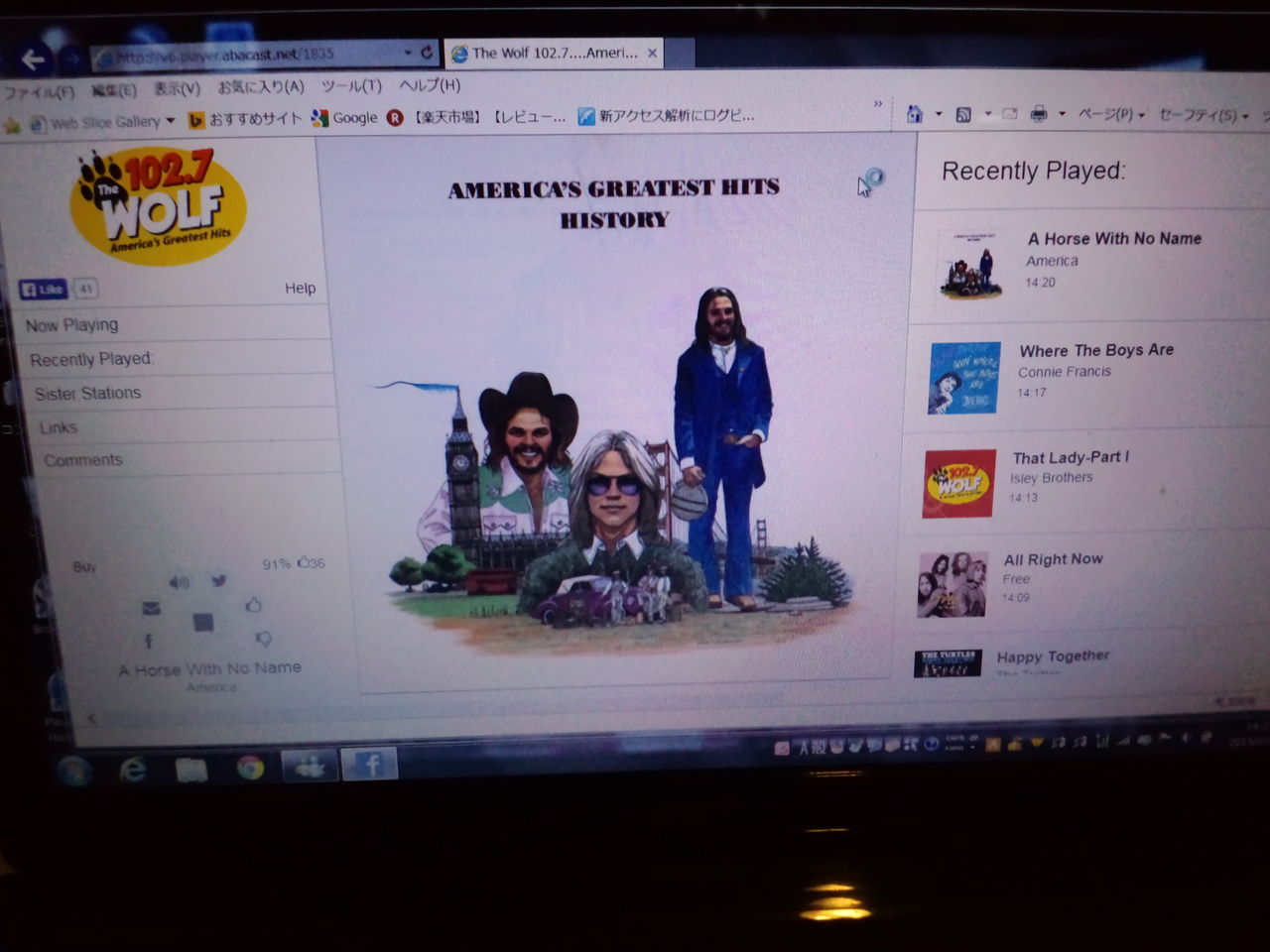Open the お気に入り(A) menu
Viewport: 1270px width, 952px height.
pos(260,87)
